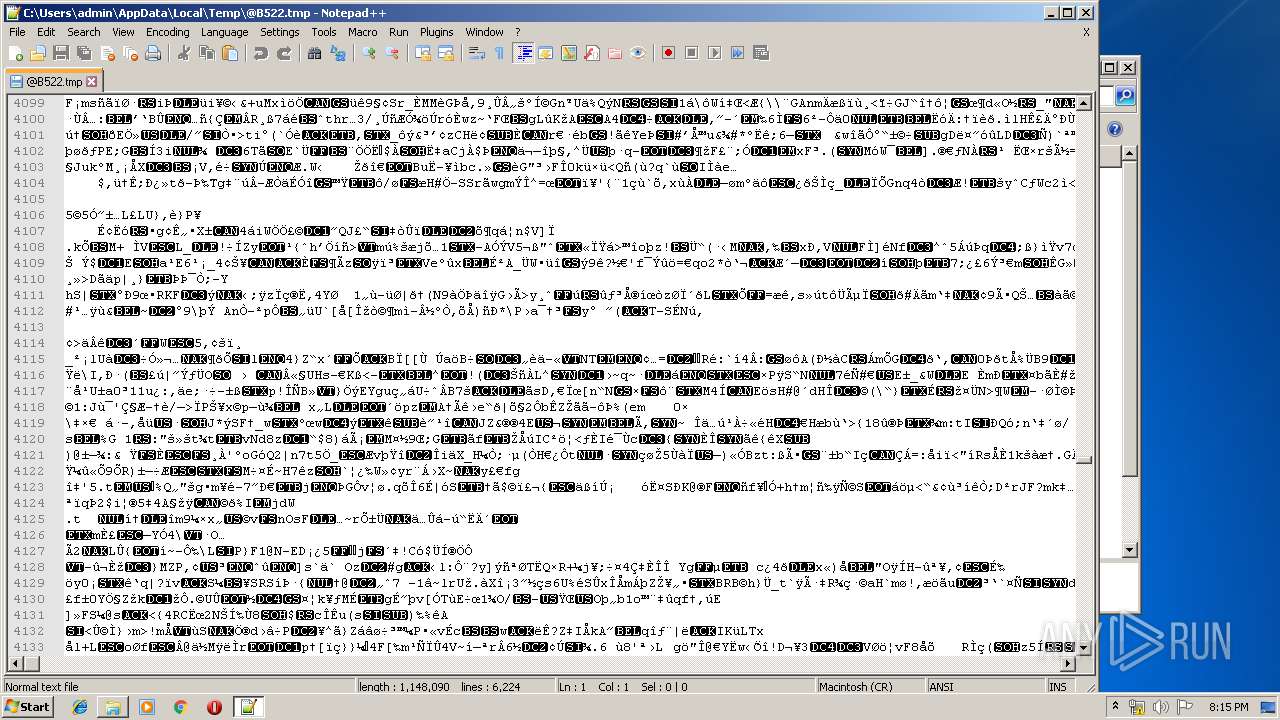Image resolution: width=1280 pixels, height=720 pixels.
Task: Click the 'length : 1,148,090' status text
Action: [405, 687]
